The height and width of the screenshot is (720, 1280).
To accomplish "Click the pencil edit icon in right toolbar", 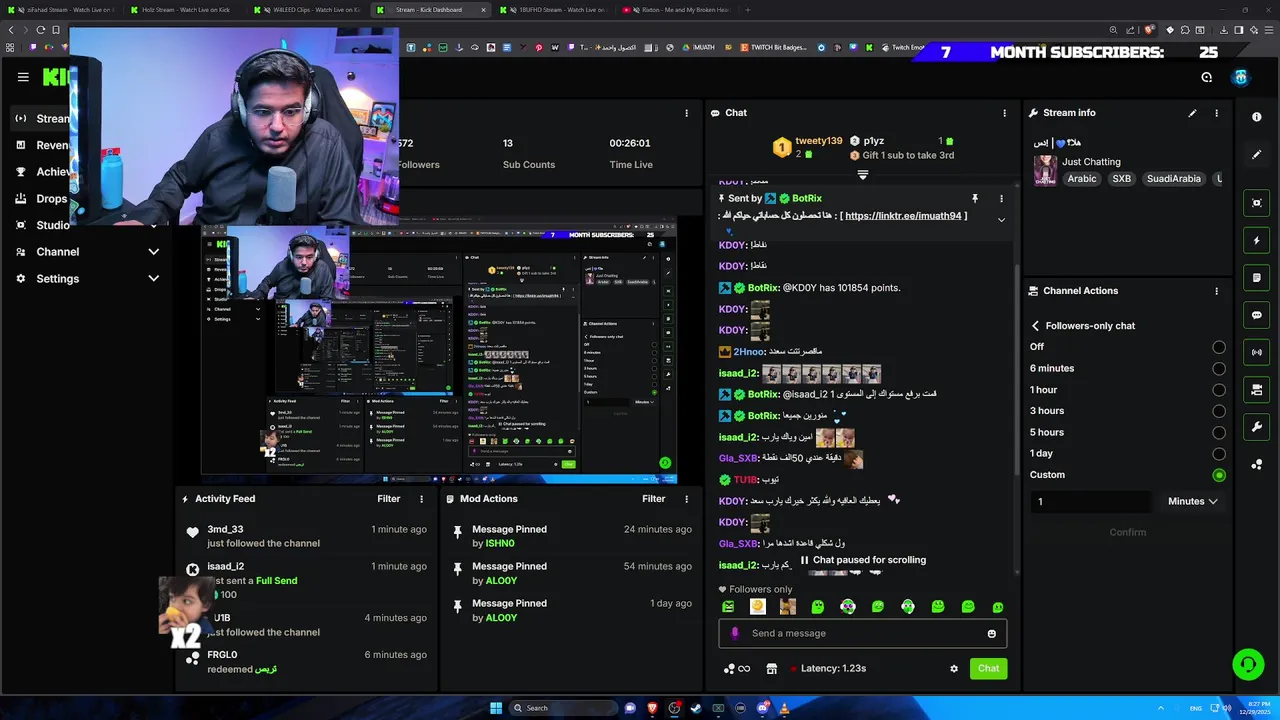I will click(x=1257, y=155).
